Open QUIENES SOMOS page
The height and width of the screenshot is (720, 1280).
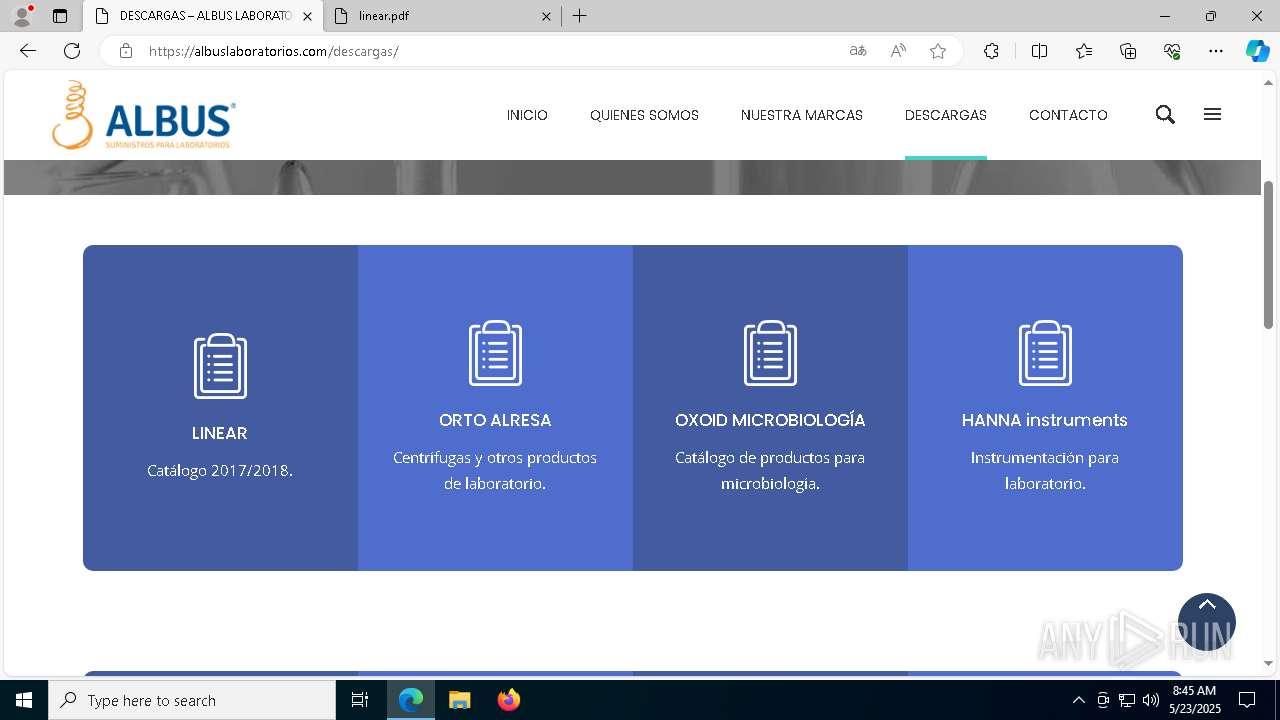click(644, 115)
